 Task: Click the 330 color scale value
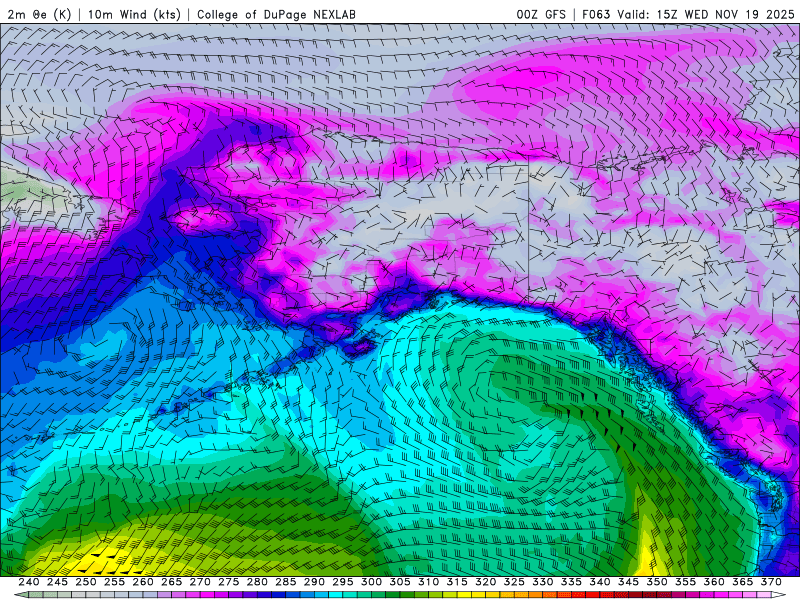543,582
